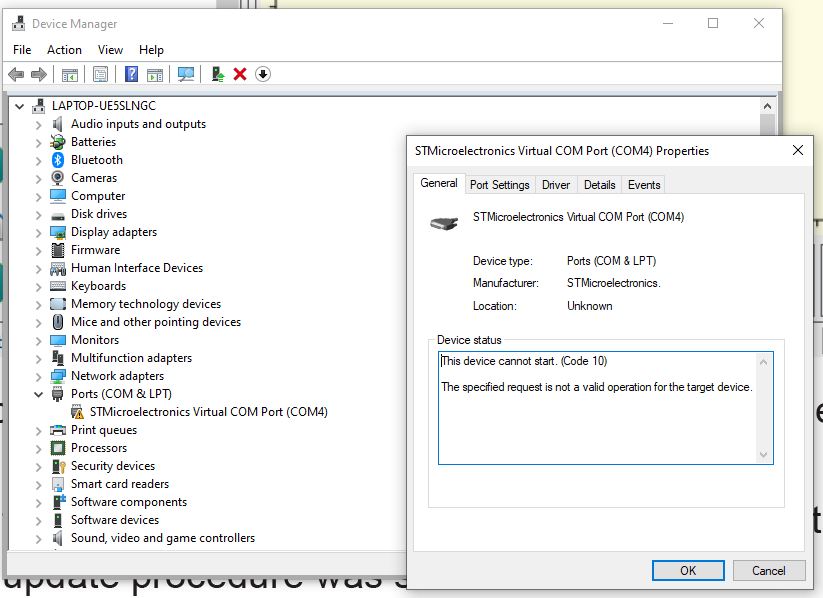Click red X Uninstall device icon
This screenshot has width=823, height=598.
pos(240,74)
